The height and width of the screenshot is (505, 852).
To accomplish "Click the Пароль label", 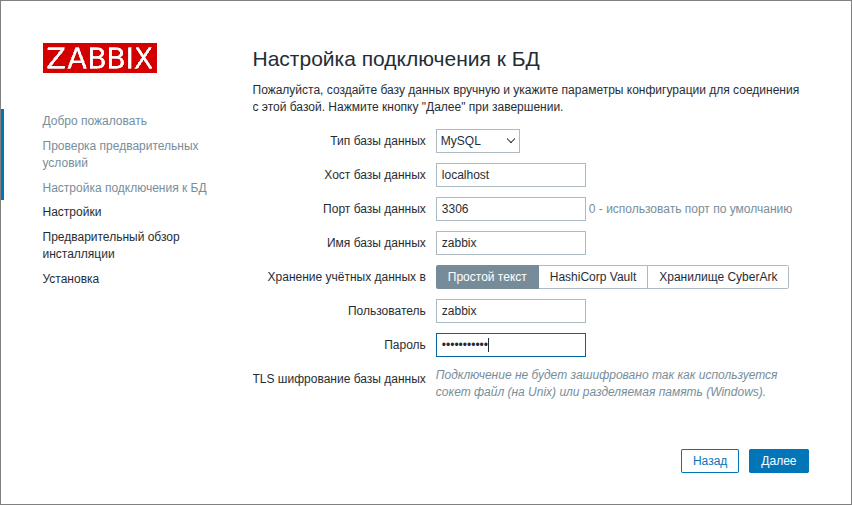I will pos(405,345).
